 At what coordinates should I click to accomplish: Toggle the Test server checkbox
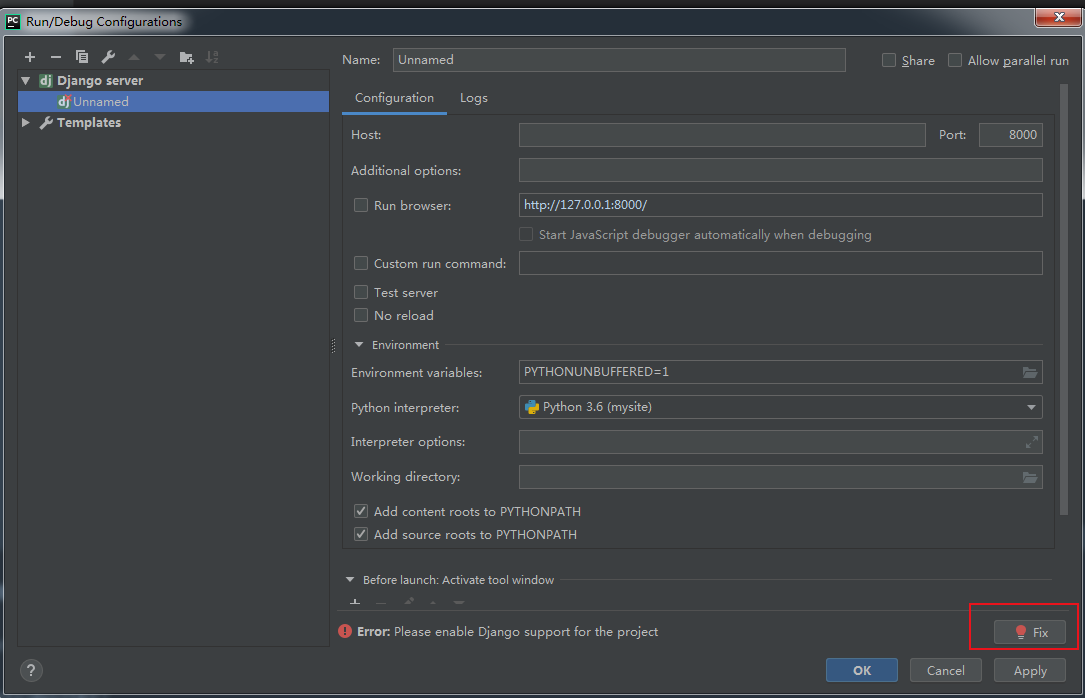coord(361,292)
